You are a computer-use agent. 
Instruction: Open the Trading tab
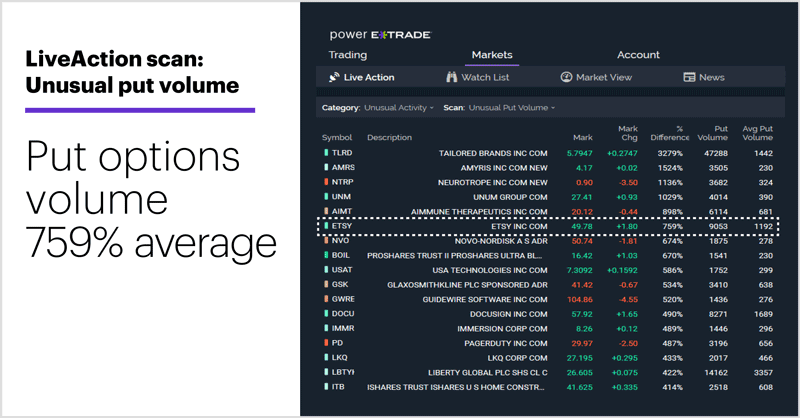point(347,55)
